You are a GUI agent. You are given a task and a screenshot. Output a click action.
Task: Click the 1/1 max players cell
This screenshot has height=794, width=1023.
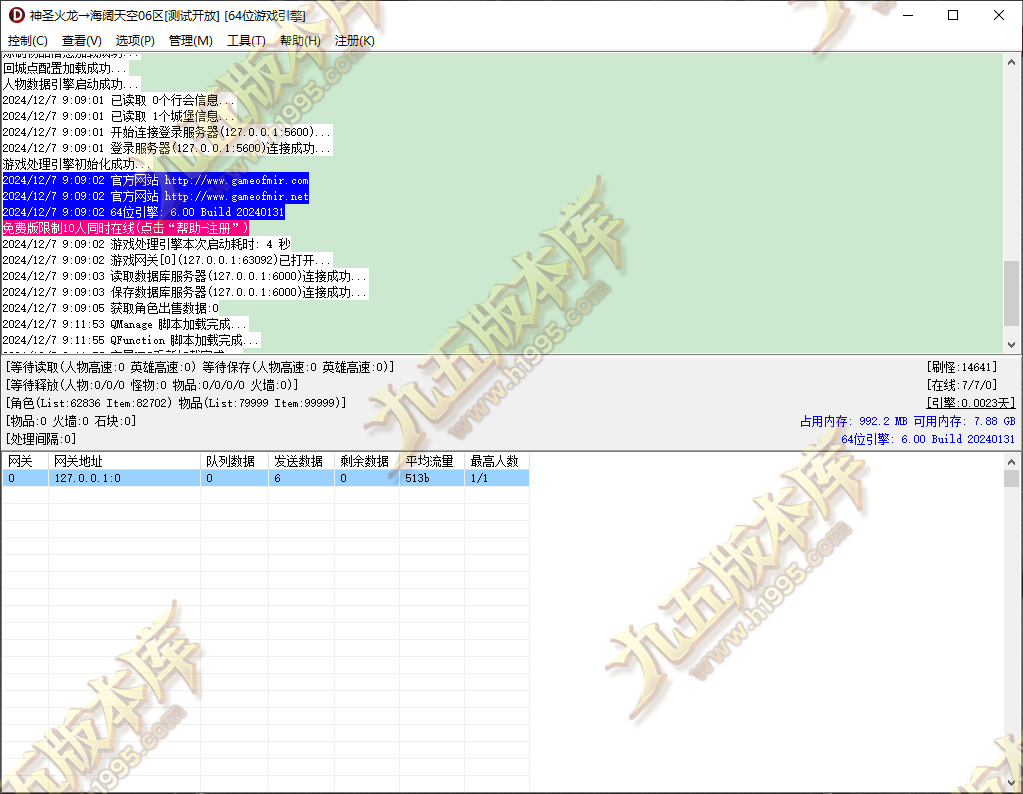coord(496,478)
